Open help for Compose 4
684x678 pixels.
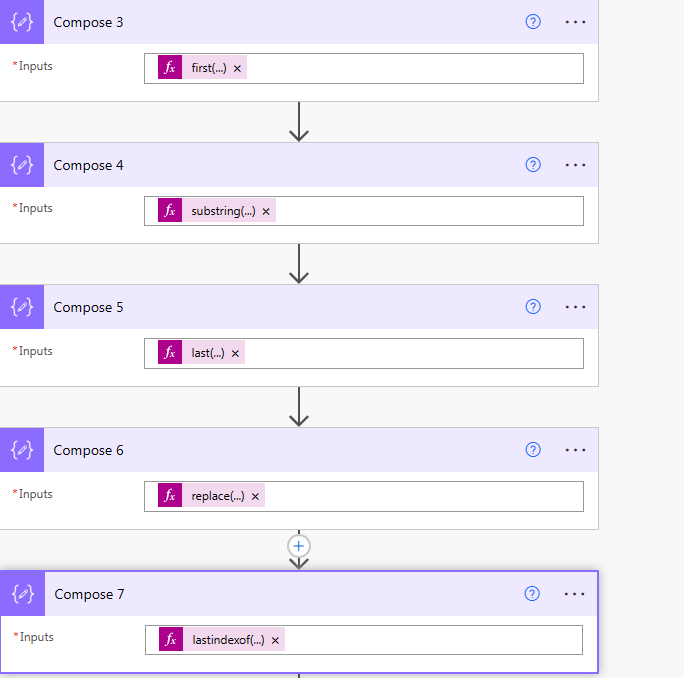coord(533,165)
